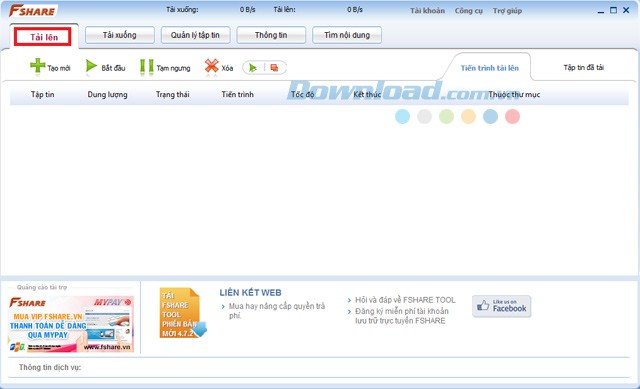Click the Fshare Tool 4.7.2 download icon
The image size is (640, 389).
pos(182,313)
